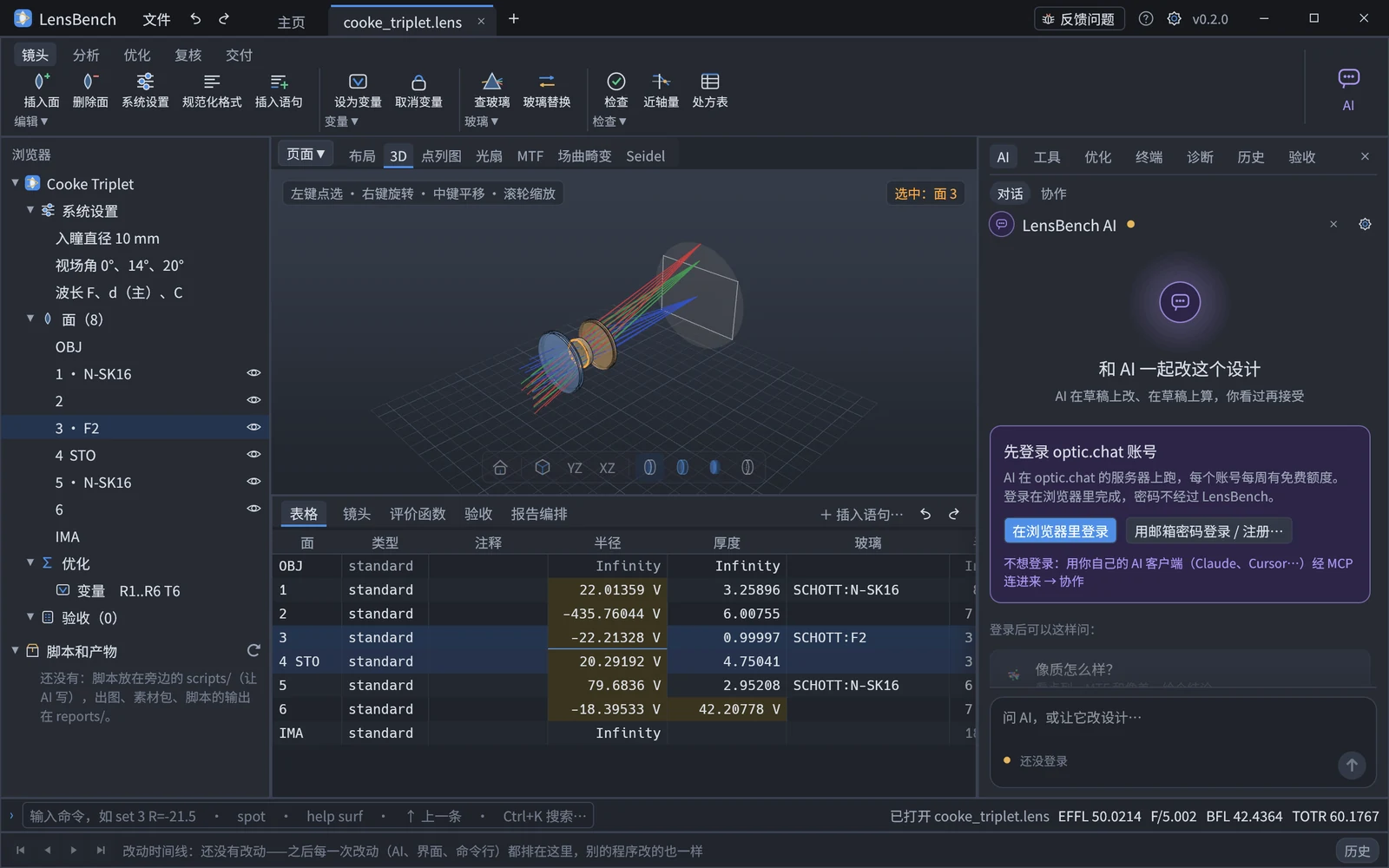Open the AI panel icon in ribbon

tap(1348, 78)
